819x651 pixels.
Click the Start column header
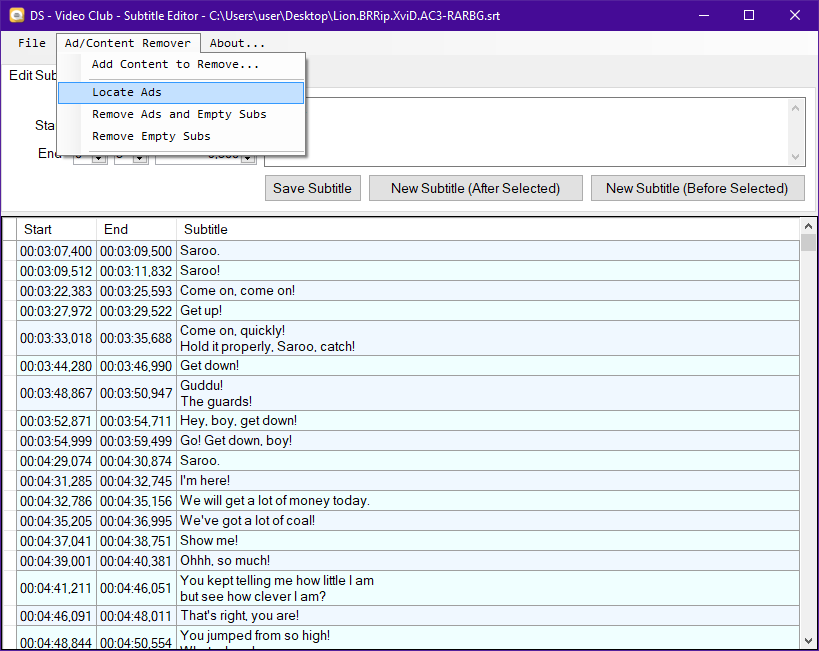coord(56,229)
